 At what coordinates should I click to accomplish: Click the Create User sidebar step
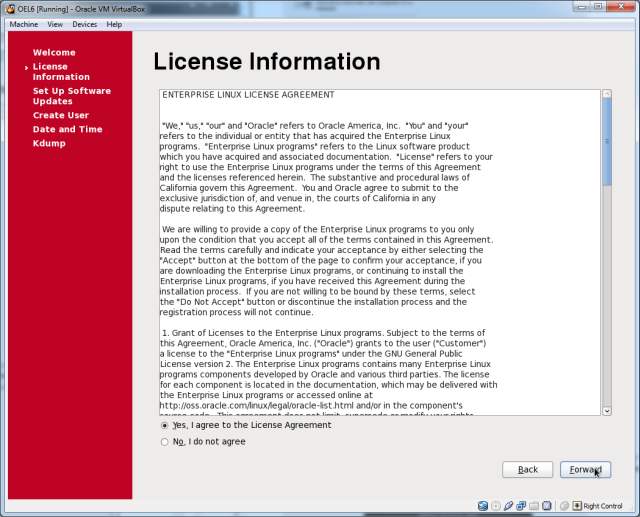[61, 115]
